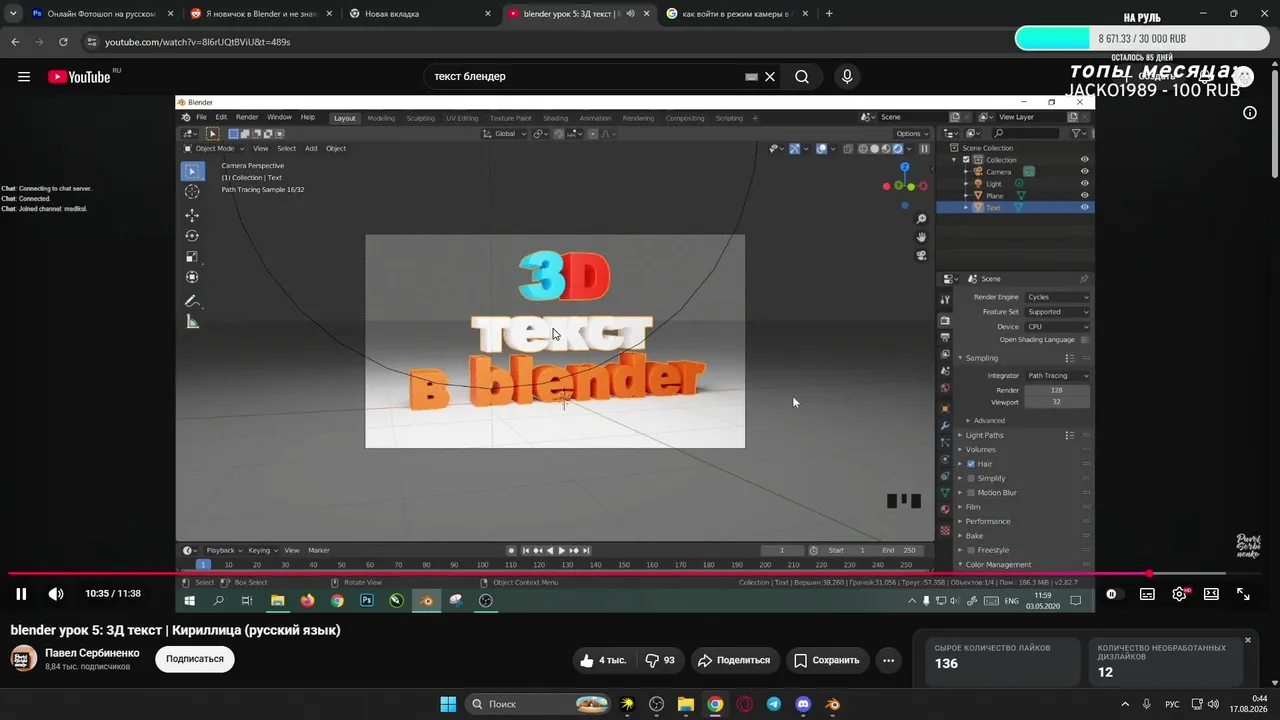Open the Edit menu in Blender

click(221, 118)
